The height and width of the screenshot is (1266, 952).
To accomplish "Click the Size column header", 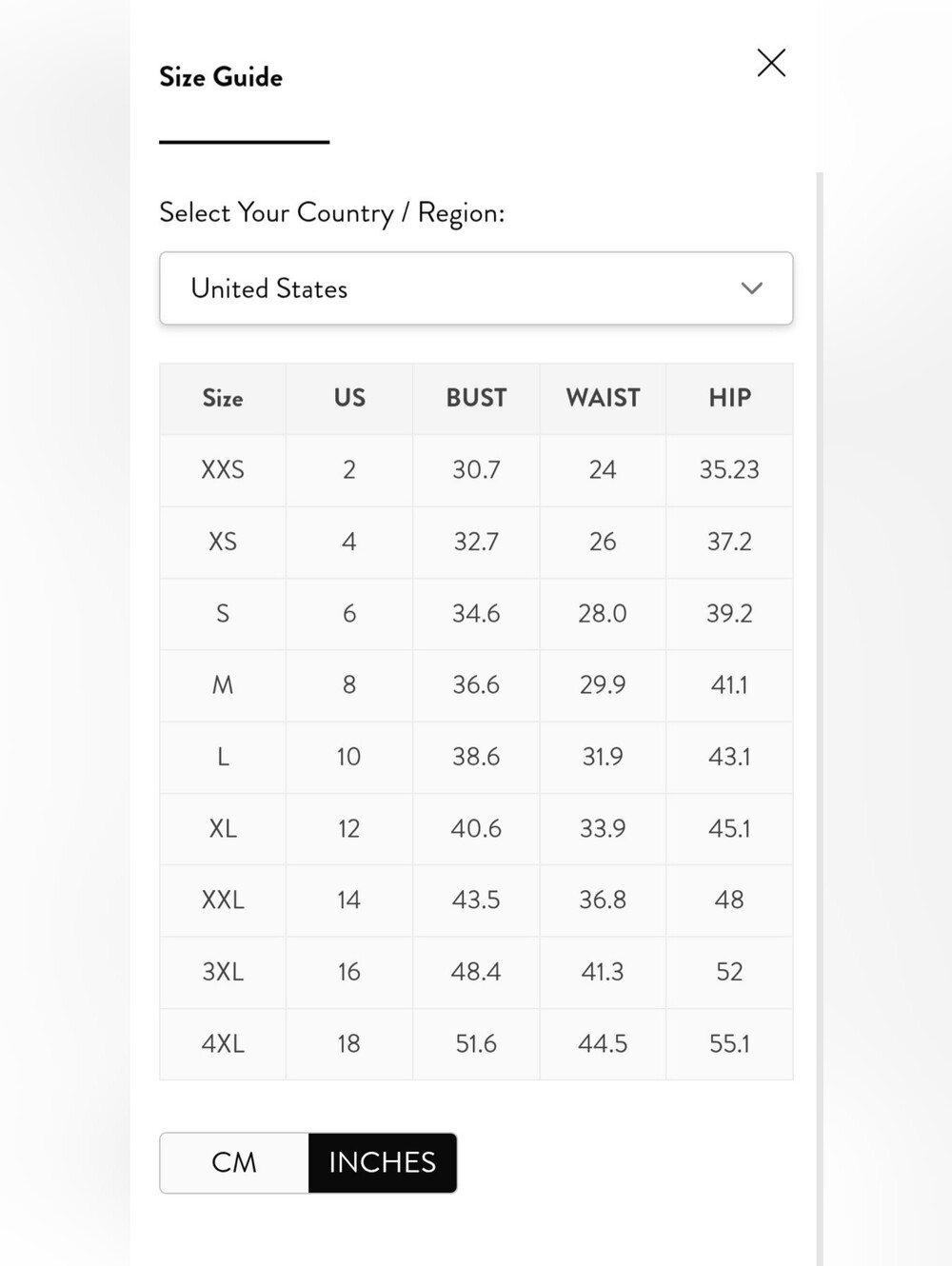I will point(223,398).
